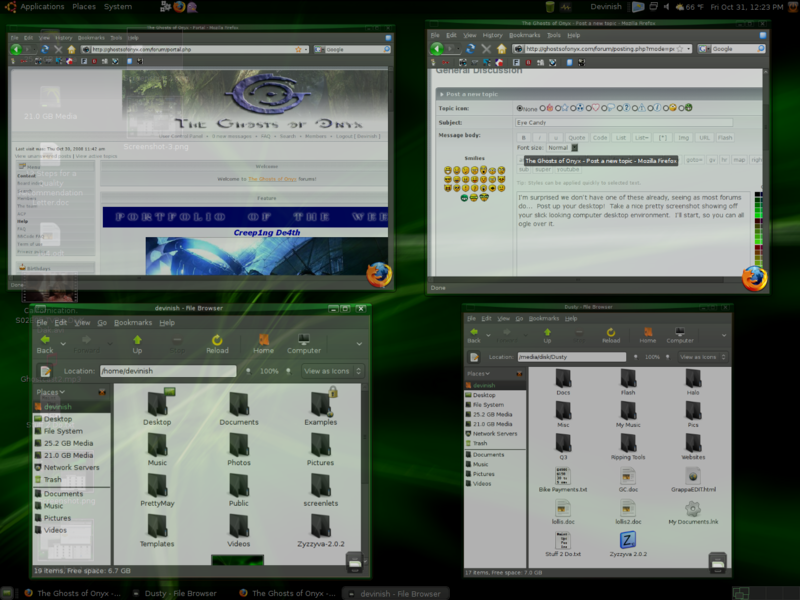Zoom in within the devinish File Browser
This screenshot has width=800, height=600.
pos(288,371)
